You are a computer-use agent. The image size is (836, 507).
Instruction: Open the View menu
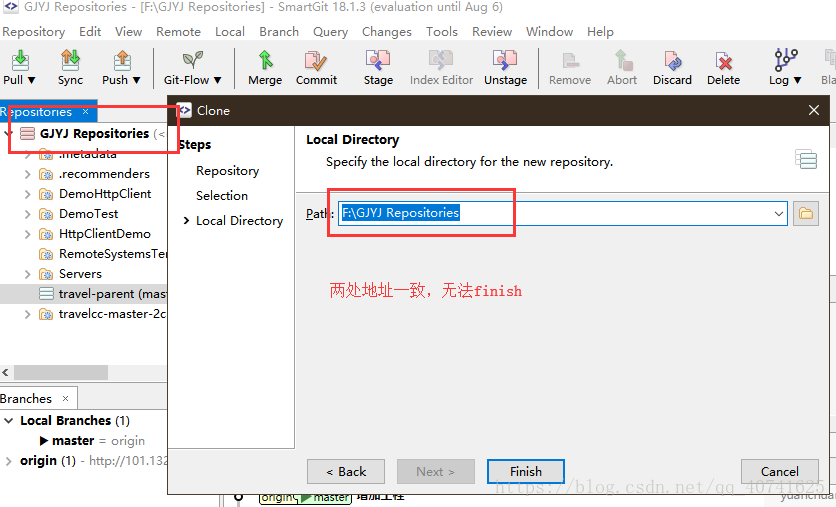tap(128, 32)
